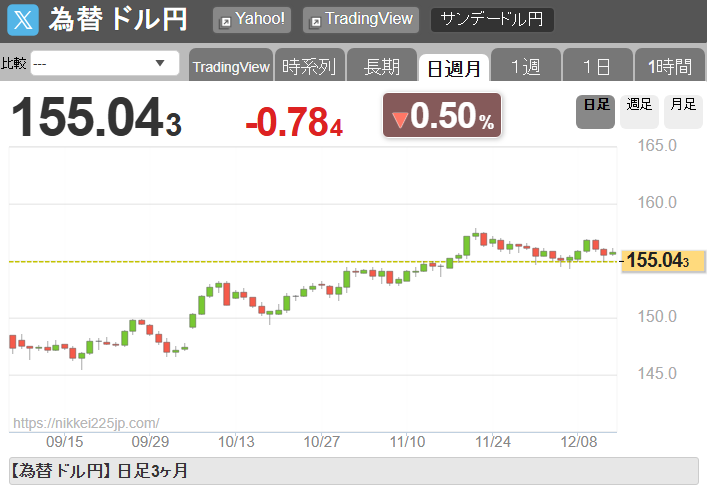The width and height of the screenshot is (707, 489).
Task: Click the 165.0 axis label
Action: point(657,146)
